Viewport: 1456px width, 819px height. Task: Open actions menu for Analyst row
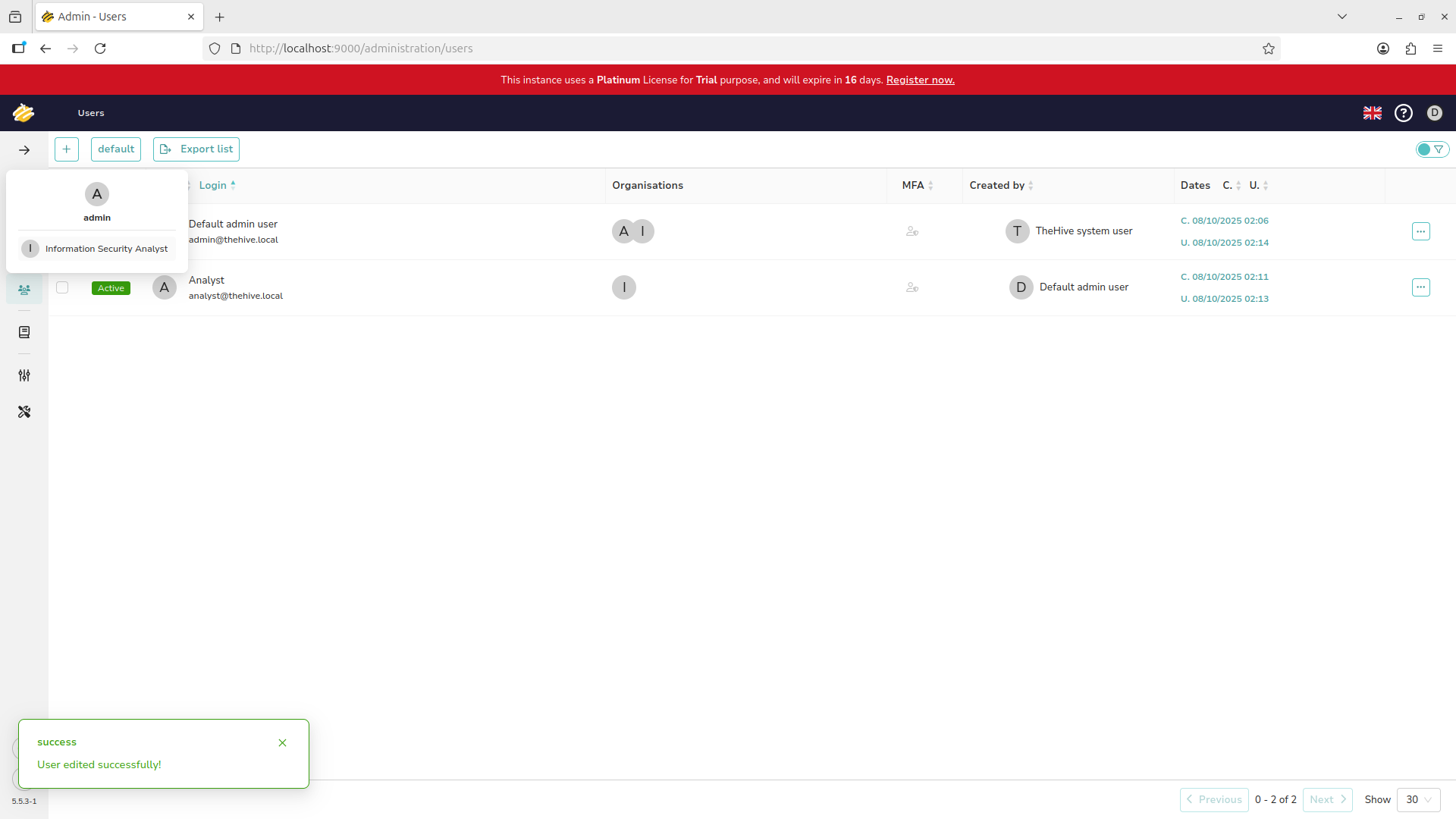(1420, 287)
